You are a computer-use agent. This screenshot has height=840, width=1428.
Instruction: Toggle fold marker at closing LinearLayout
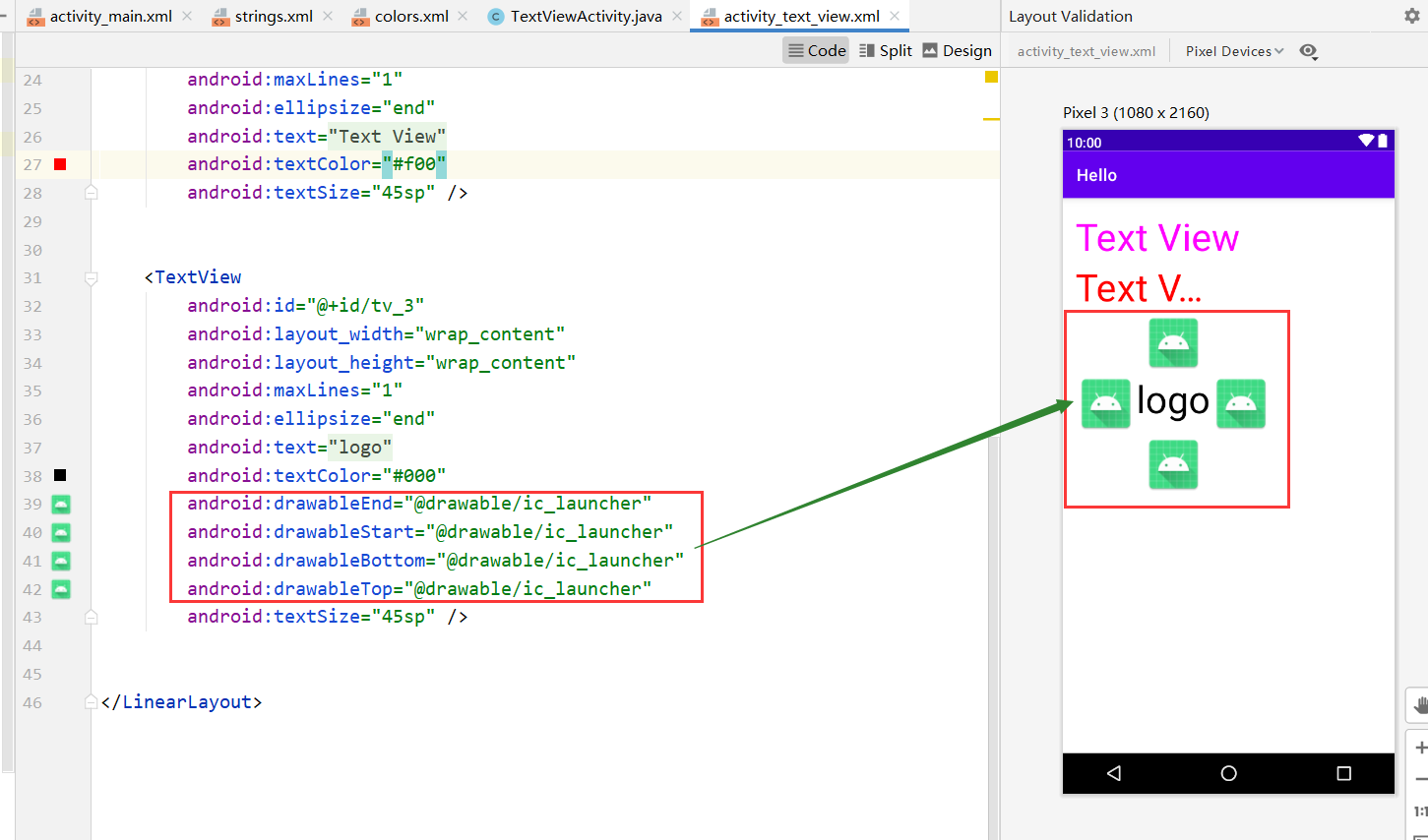click(x=92, y=702)
